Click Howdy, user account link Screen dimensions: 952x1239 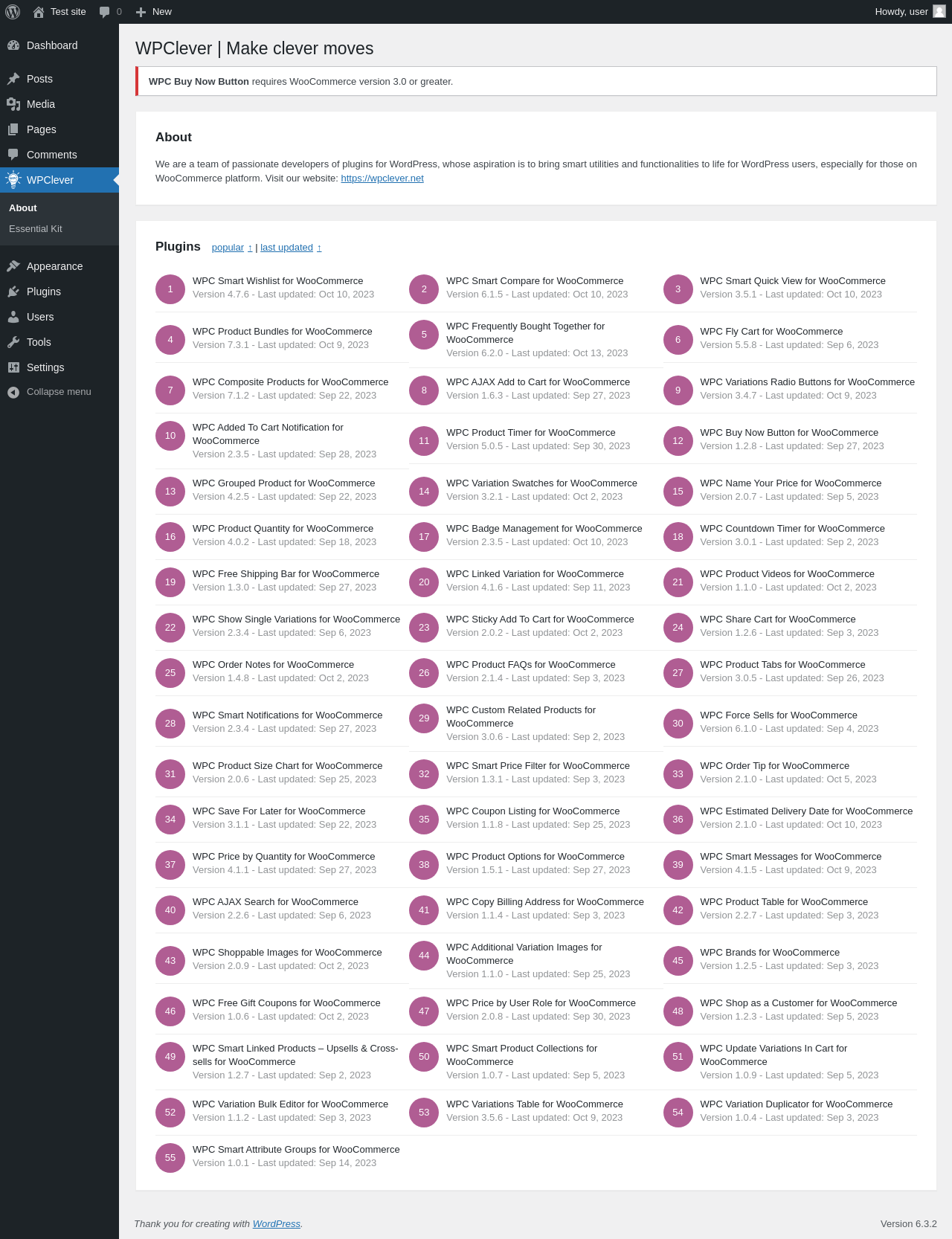[x=910, y=12]
